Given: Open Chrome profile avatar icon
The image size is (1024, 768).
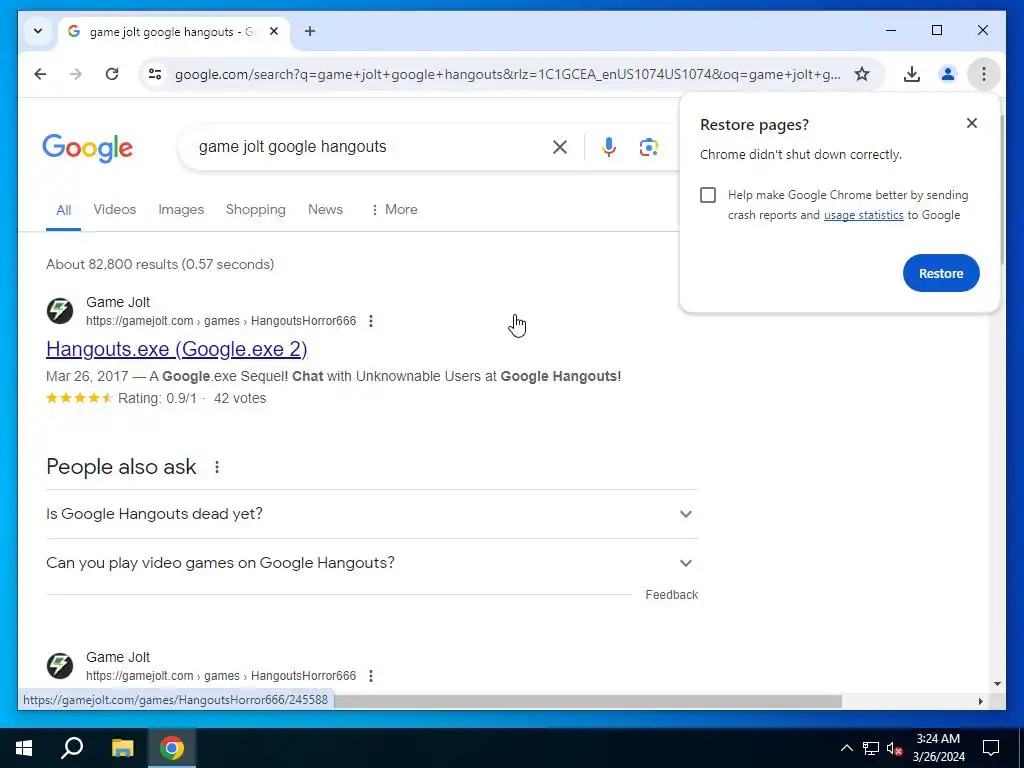Looking at the screenshot, I should (x=948, y=74).
